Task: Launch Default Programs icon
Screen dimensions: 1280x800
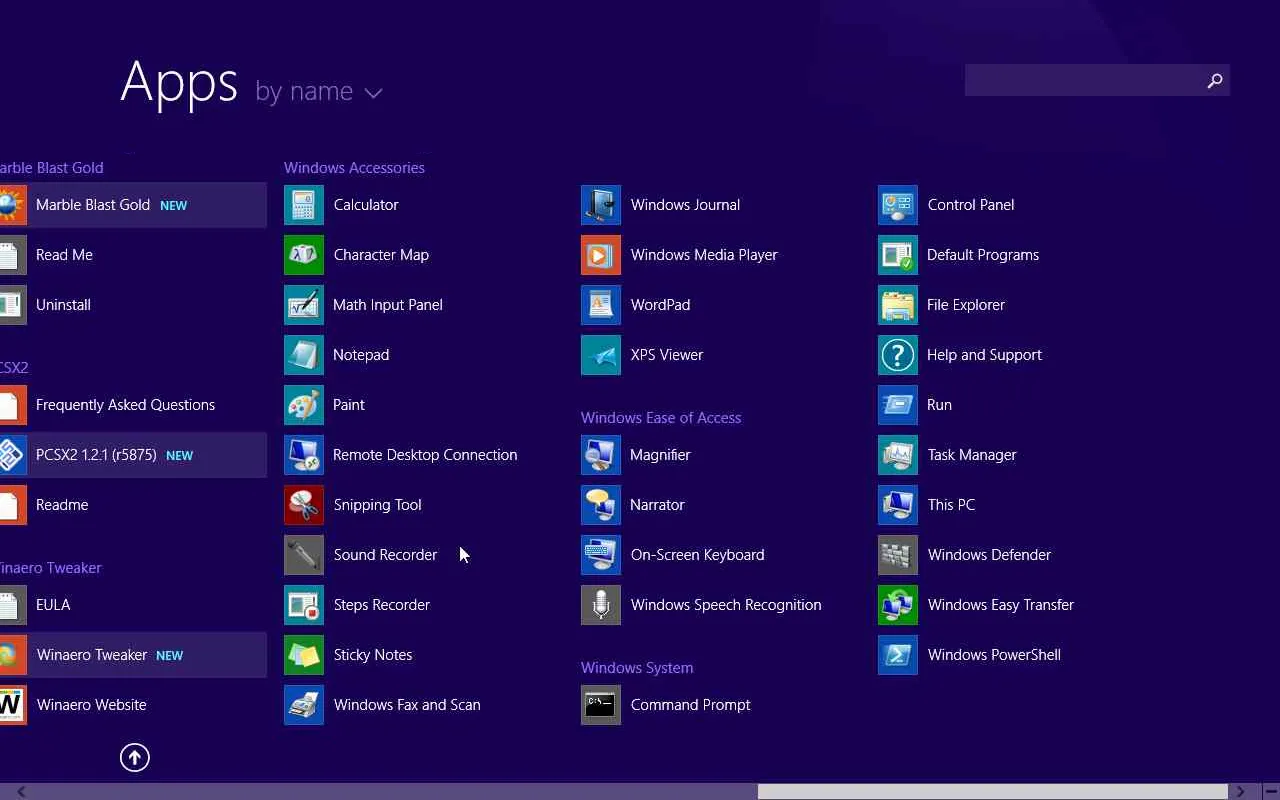Action: tap(898, 255)
